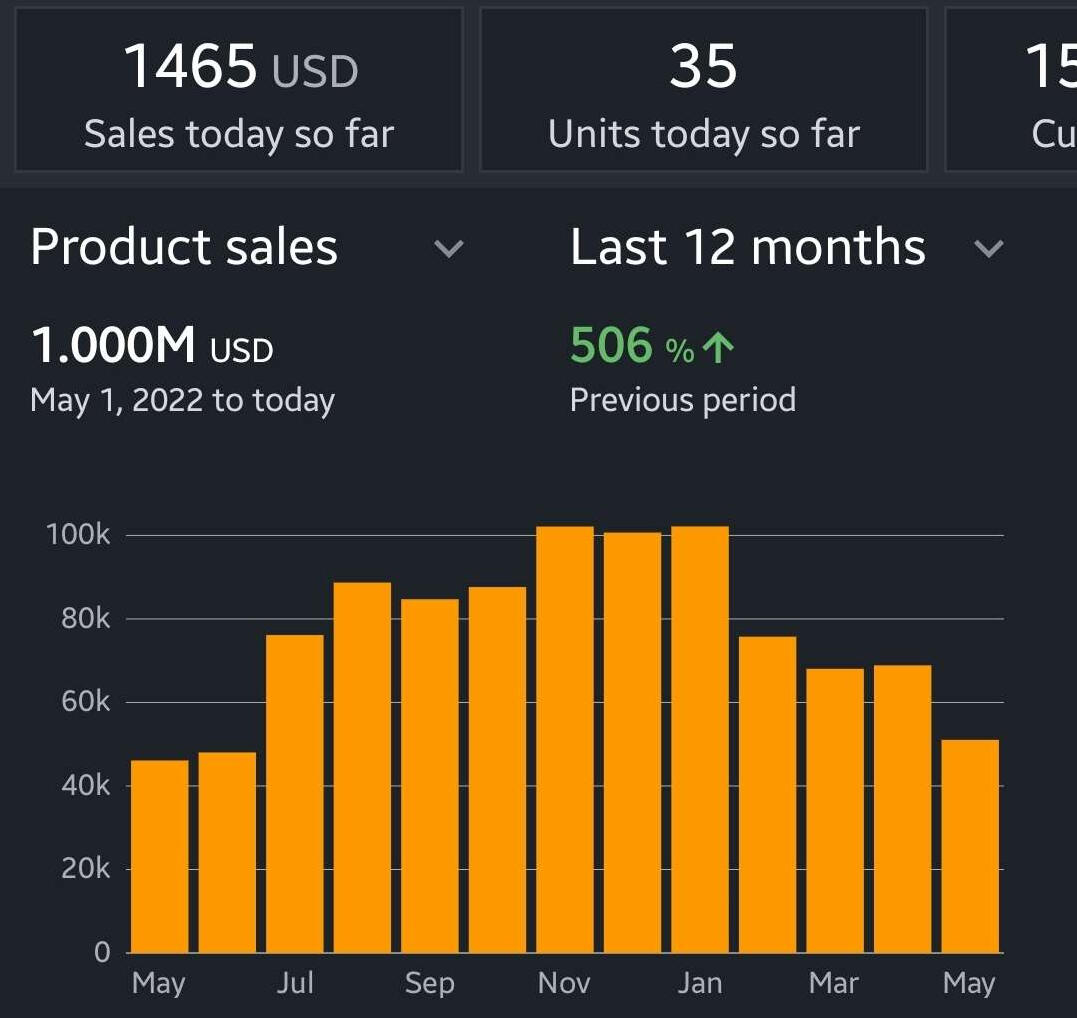Select the March sales bar
The image size is (1077, 1018).
point(835,810)
